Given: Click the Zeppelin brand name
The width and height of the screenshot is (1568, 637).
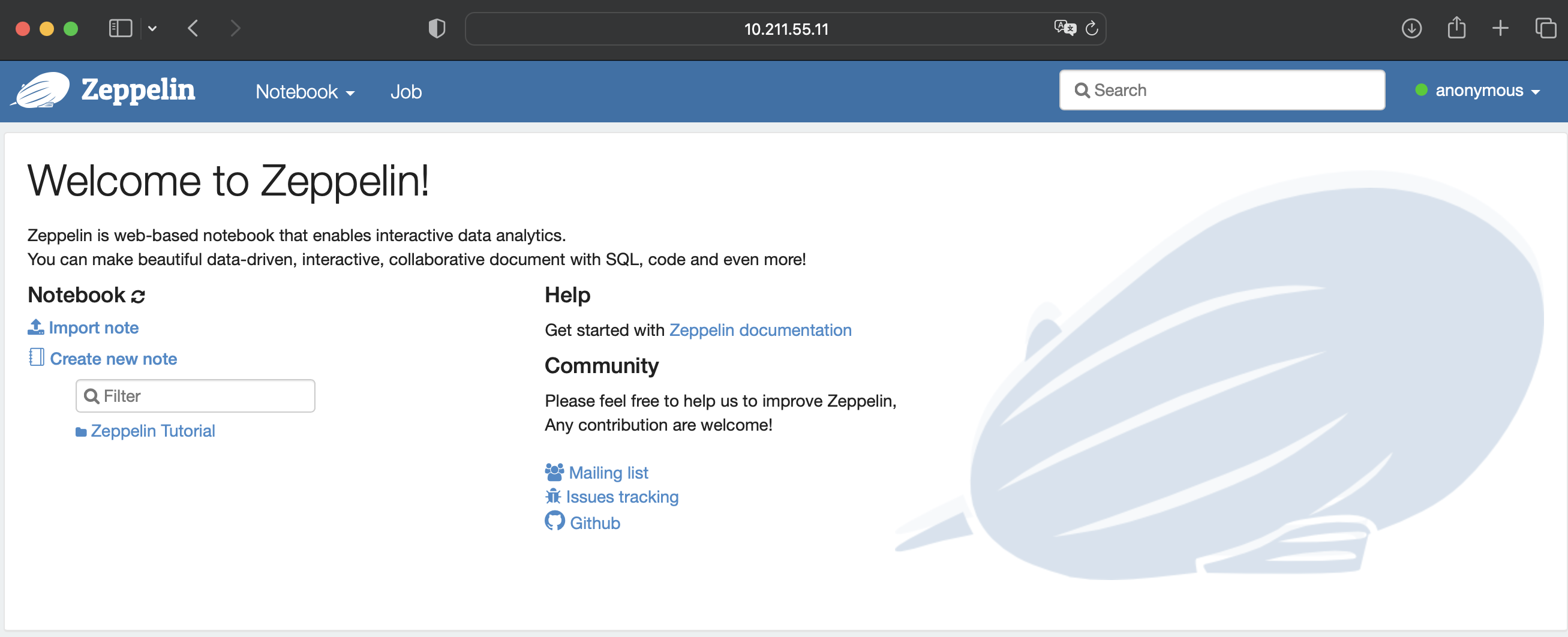Looking at the screenshot, I should pyautogui.click(x=138, y=90).
